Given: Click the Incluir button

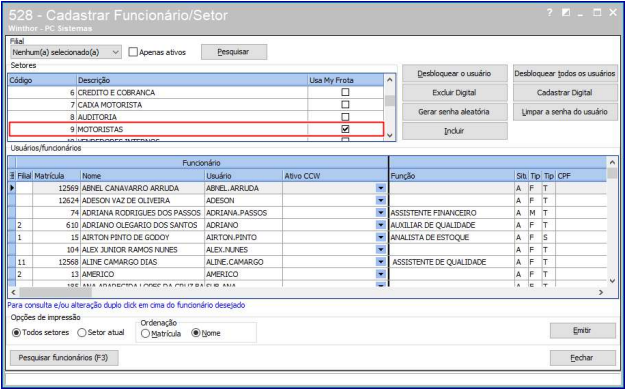Looking at the screenshot, I should tap(455, 131).
